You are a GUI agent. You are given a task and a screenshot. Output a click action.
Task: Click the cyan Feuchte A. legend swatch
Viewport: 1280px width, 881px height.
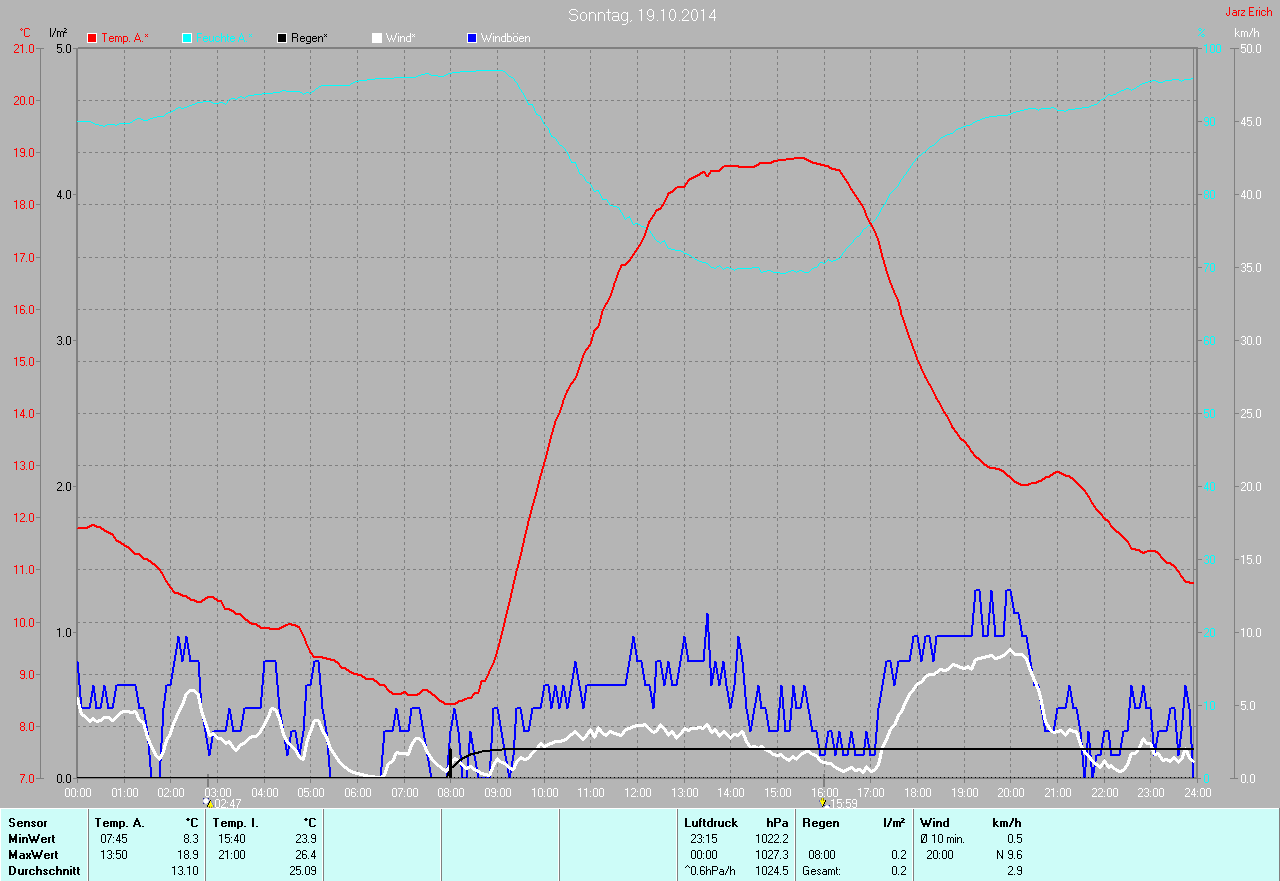pos(187,38)
